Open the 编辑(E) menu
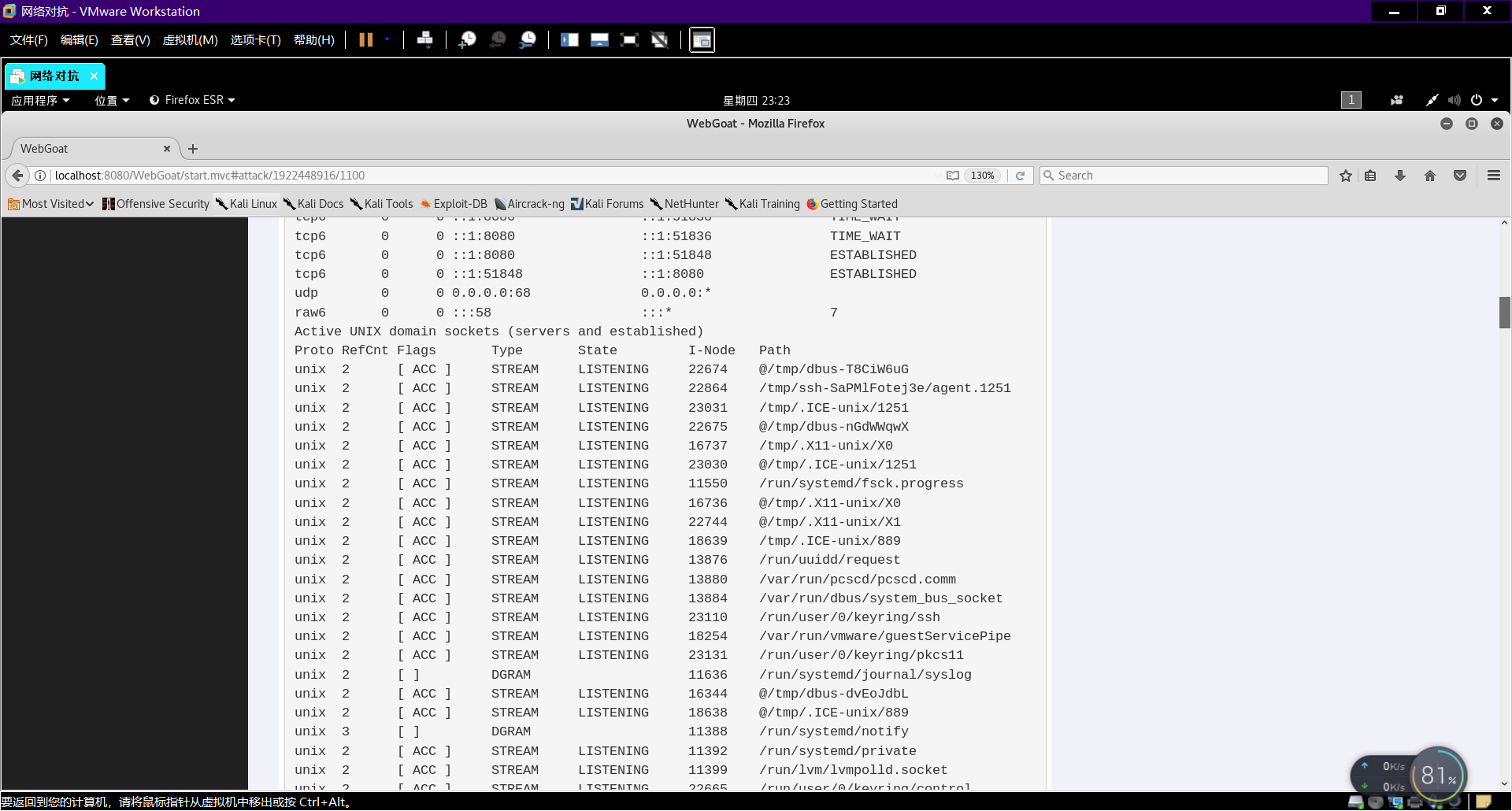 coord(80,39)
